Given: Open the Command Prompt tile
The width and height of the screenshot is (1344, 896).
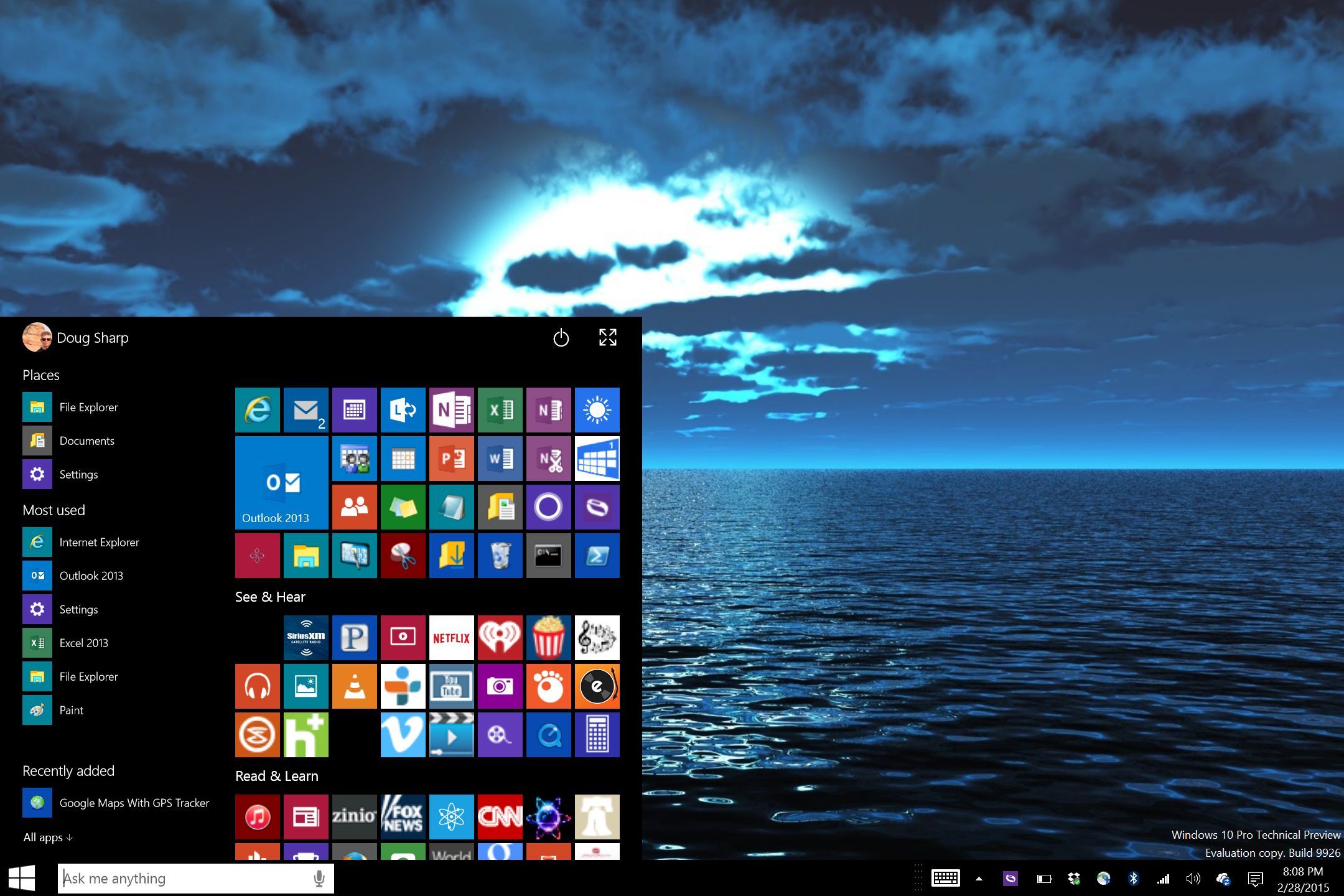Looking at the screenshot, I should tap(548, 556).
